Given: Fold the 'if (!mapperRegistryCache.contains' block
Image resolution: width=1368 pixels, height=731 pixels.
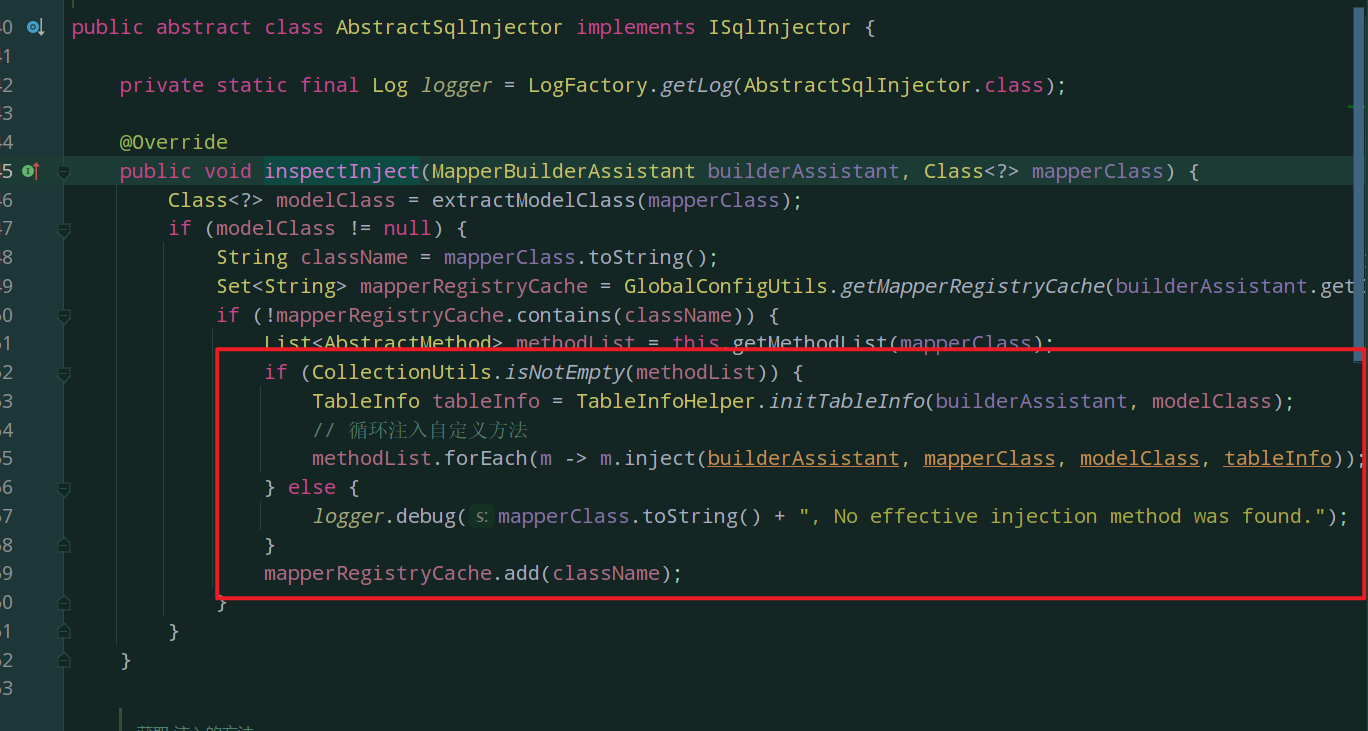Looking at the screenshot, I should click(64, 316).
